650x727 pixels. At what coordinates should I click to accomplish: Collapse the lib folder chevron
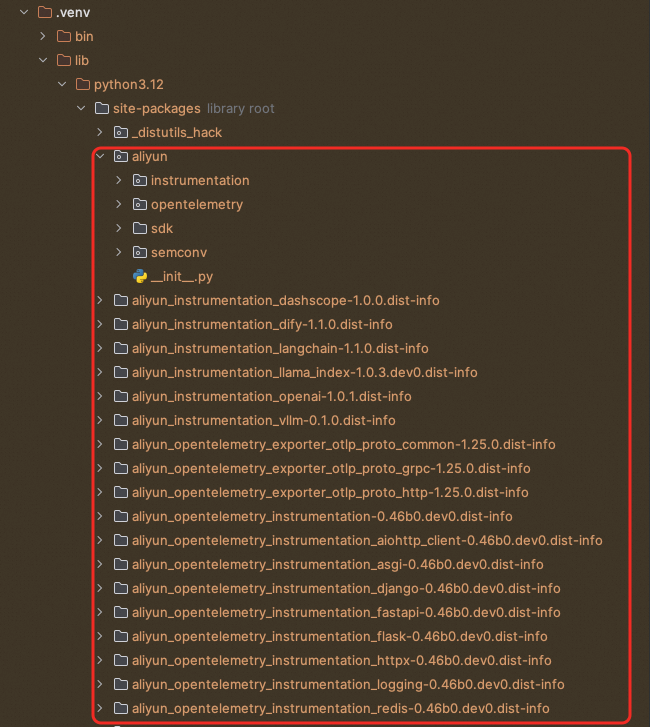pos(43,60)
